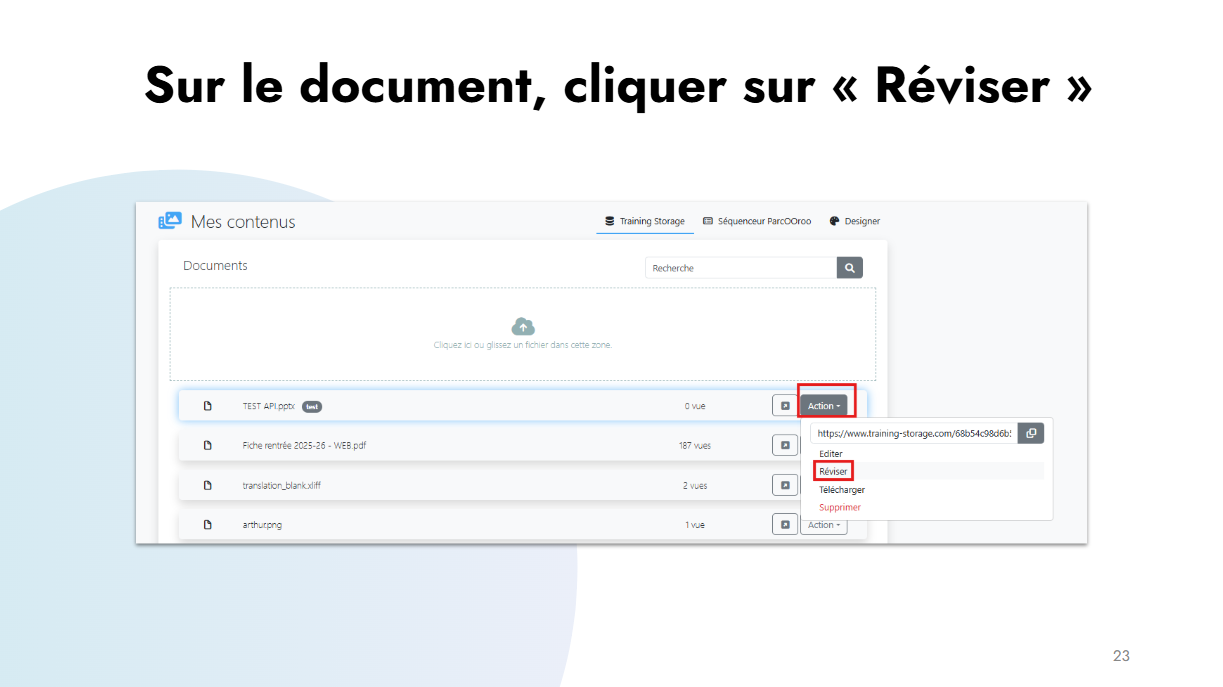1223x687 pixels.
Task: Click the file icon of translation_blank.xliff
Action: click(x=208, y=485)
